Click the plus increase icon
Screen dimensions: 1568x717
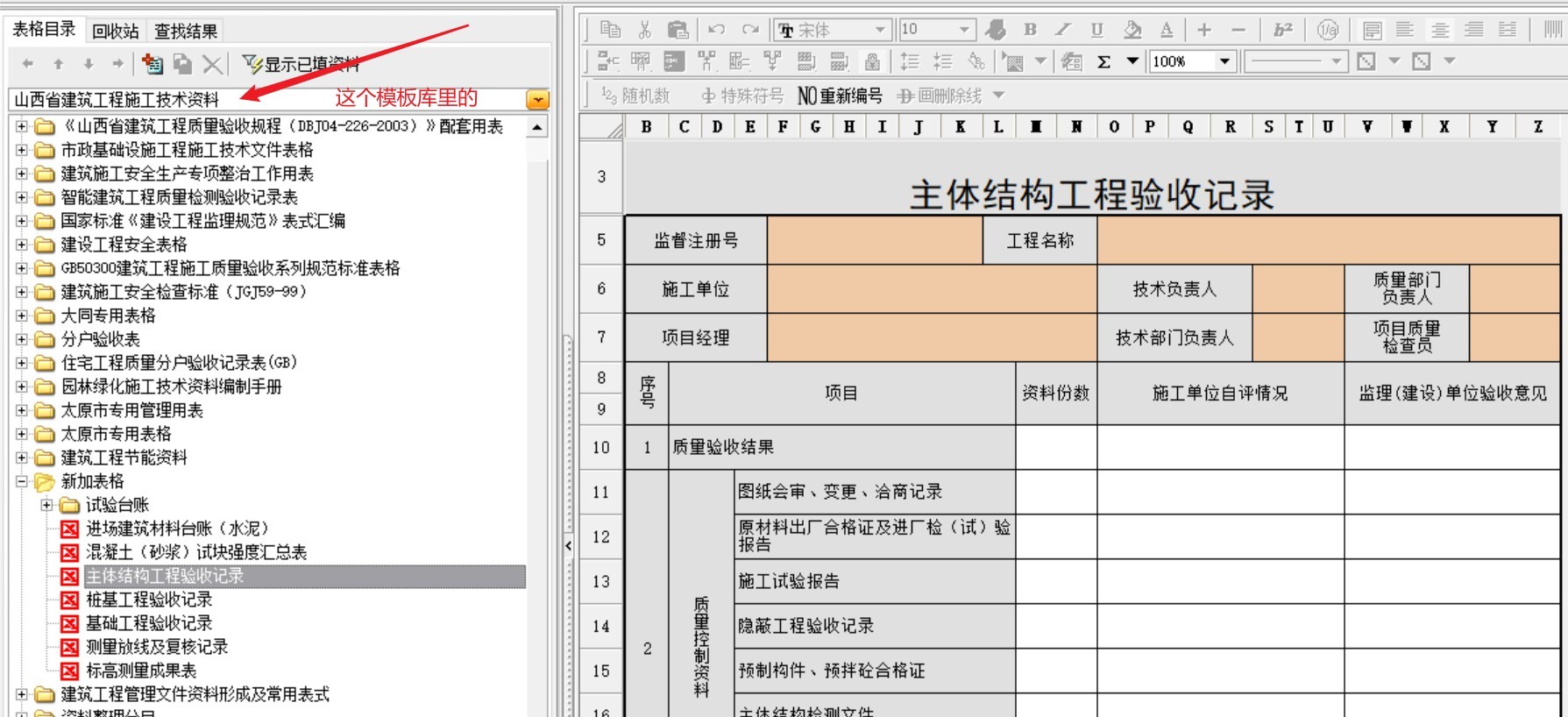point(1204,30)
